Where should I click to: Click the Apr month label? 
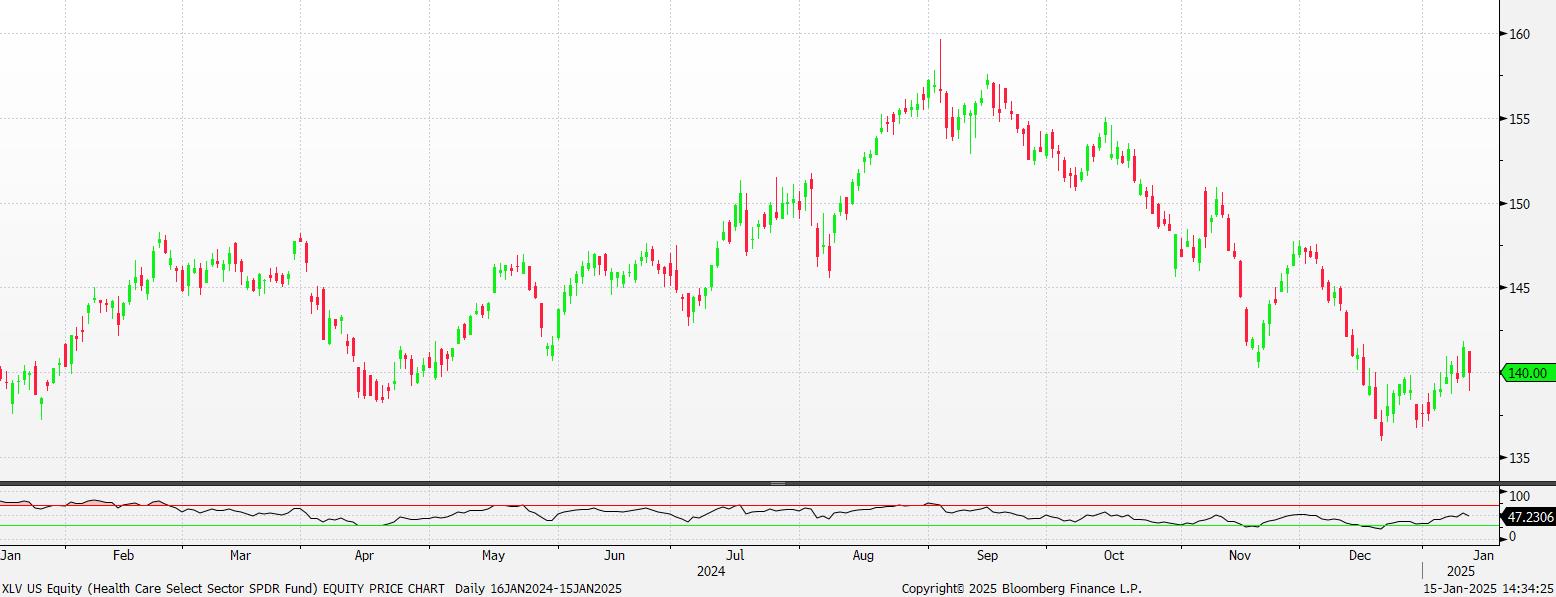364,555
